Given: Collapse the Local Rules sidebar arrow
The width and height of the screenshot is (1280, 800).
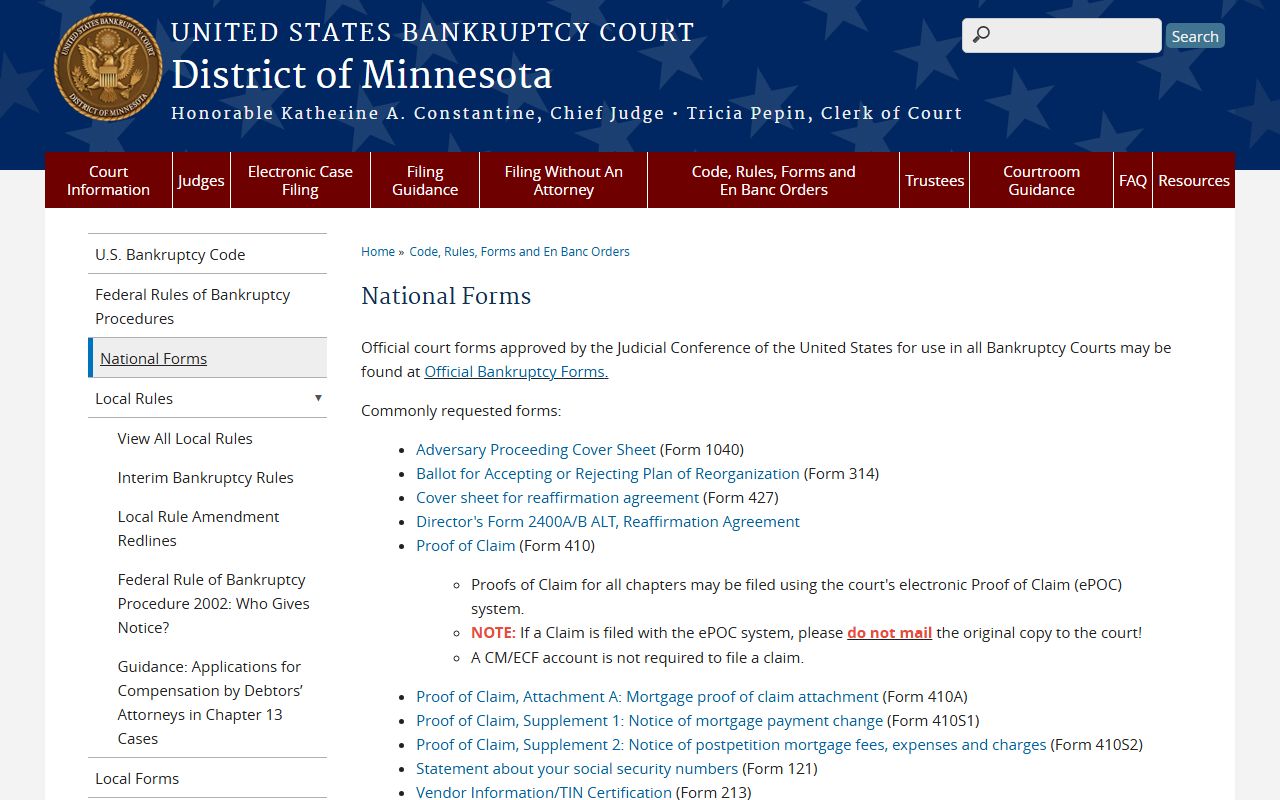Looking at the screenshot, I should tap(318, 398).
